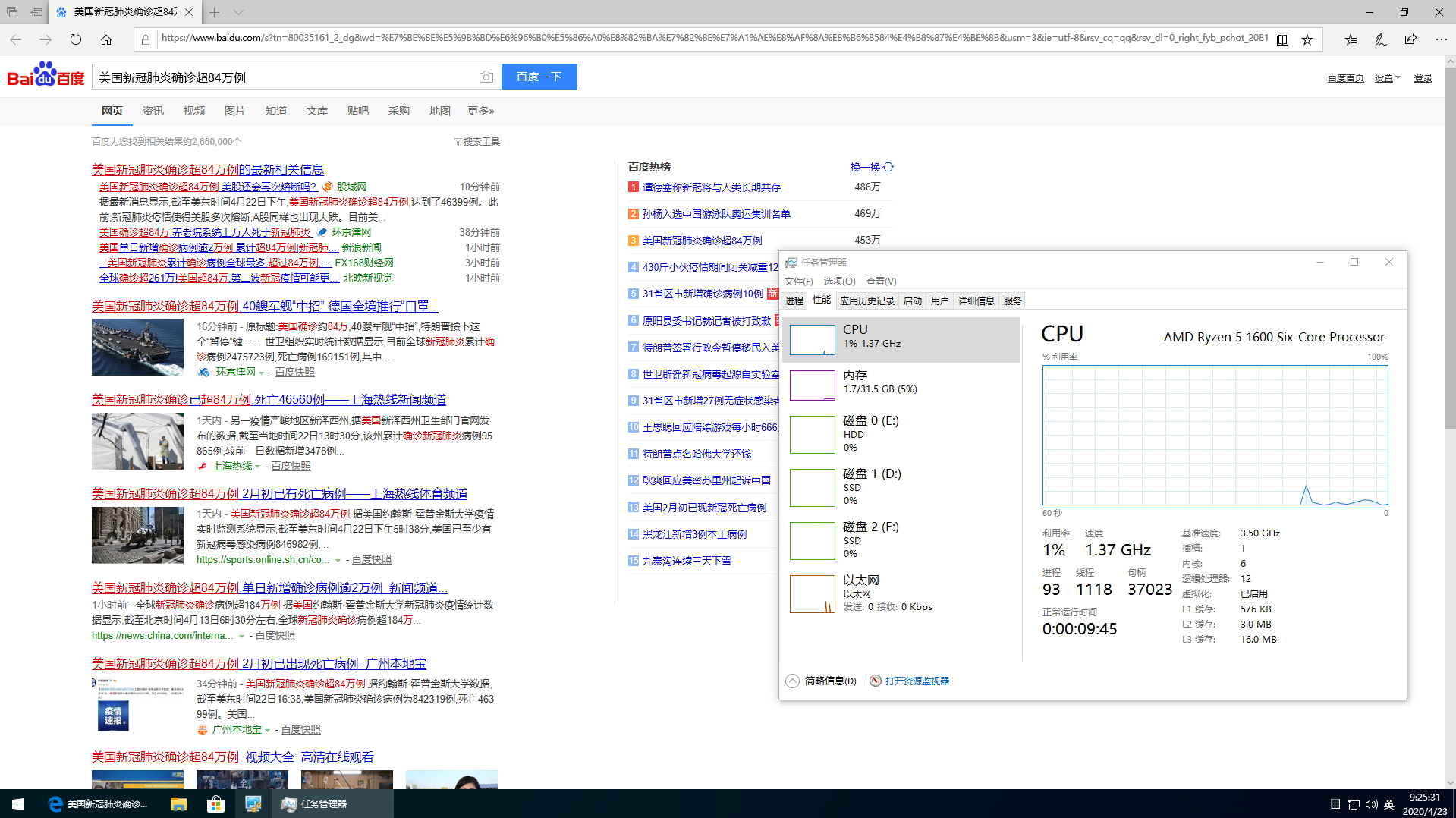Screen dimensions: 1456x818
Task: Open Windows Start menu
Action: 18,804
